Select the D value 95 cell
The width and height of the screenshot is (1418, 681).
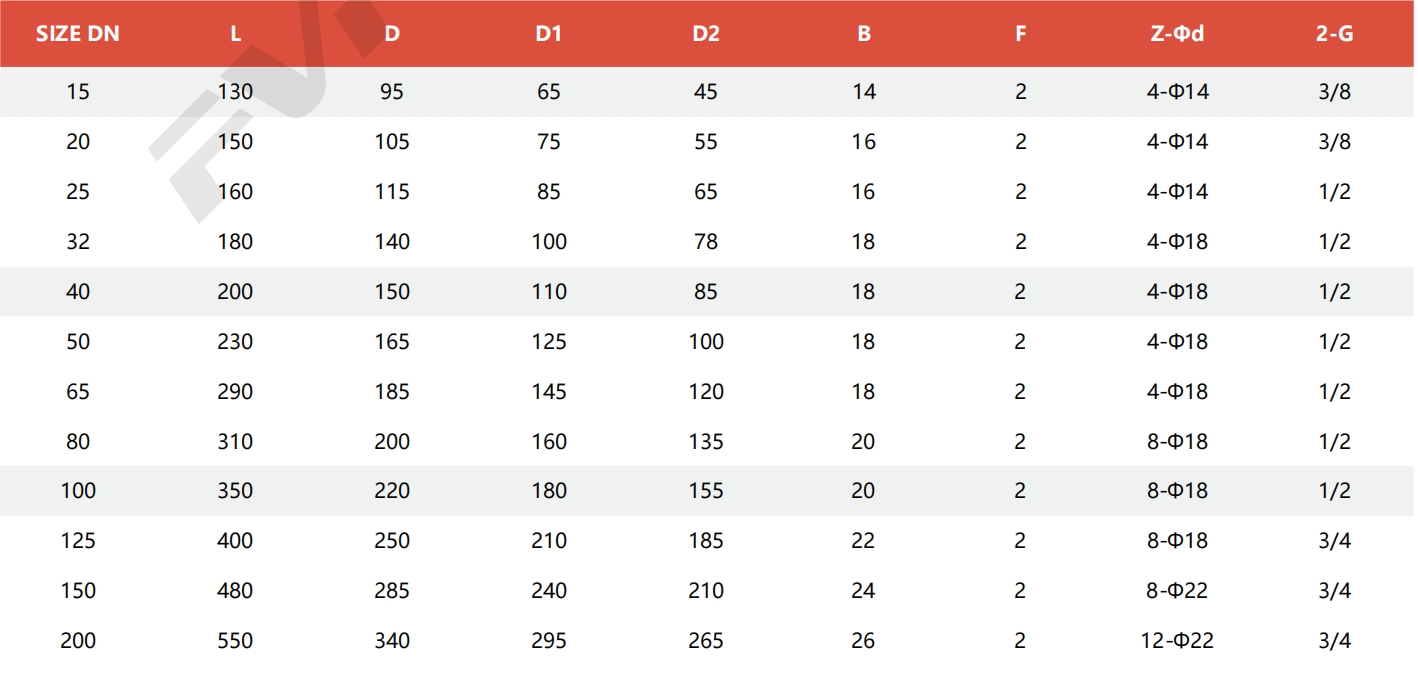coord(392,92)
